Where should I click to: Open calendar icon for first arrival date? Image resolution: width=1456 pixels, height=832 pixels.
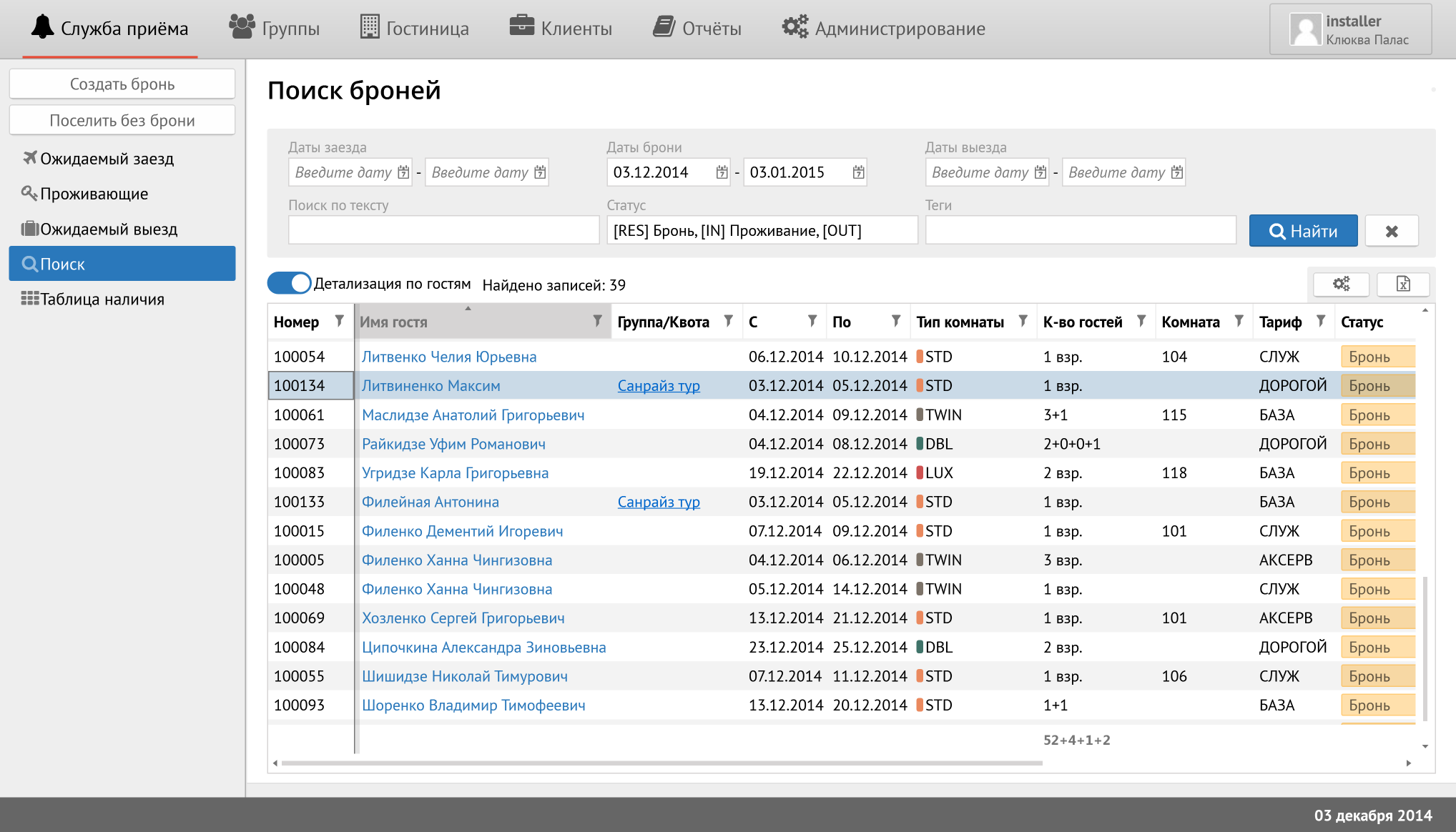[403, 172]
